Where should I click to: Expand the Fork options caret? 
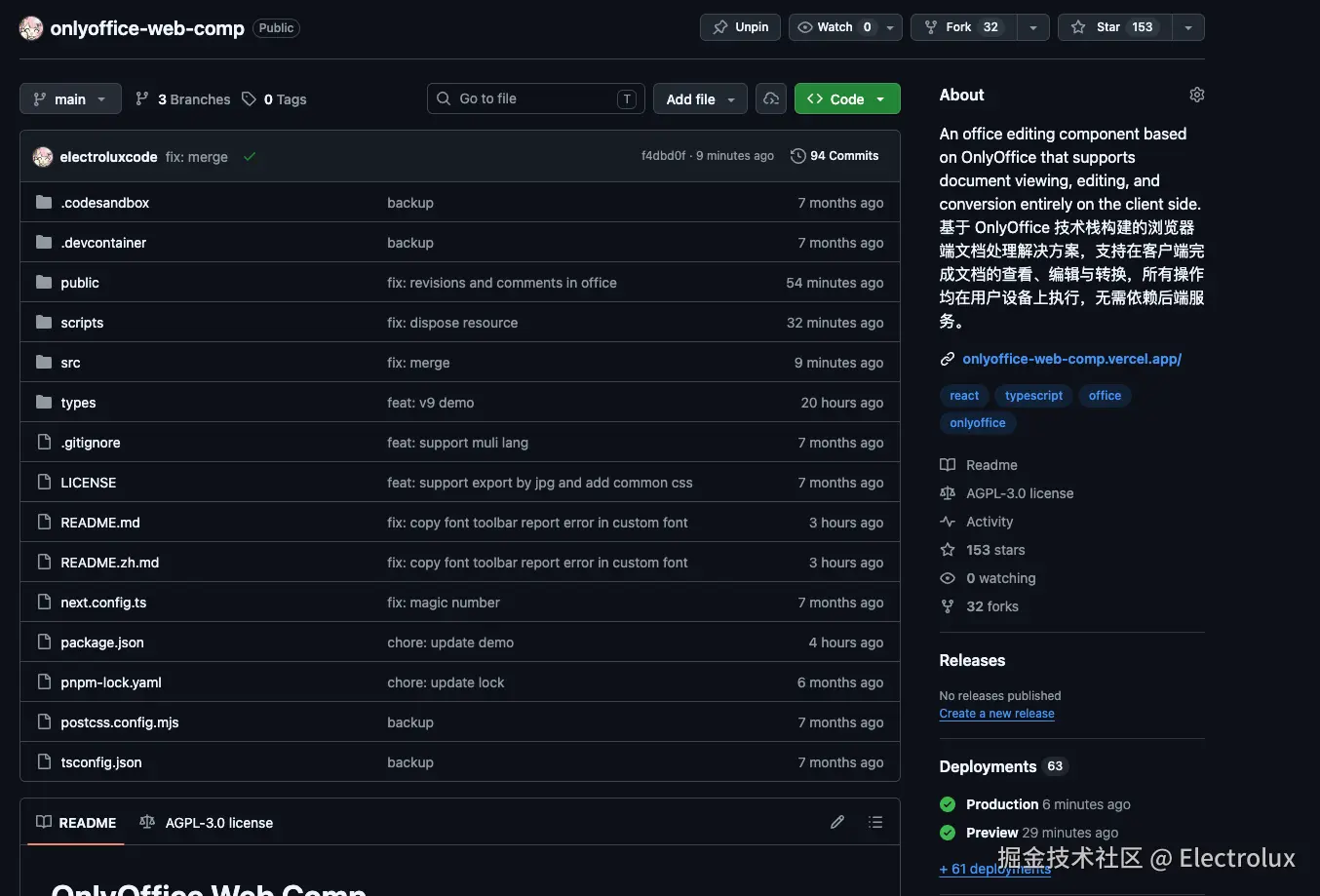1033,27
